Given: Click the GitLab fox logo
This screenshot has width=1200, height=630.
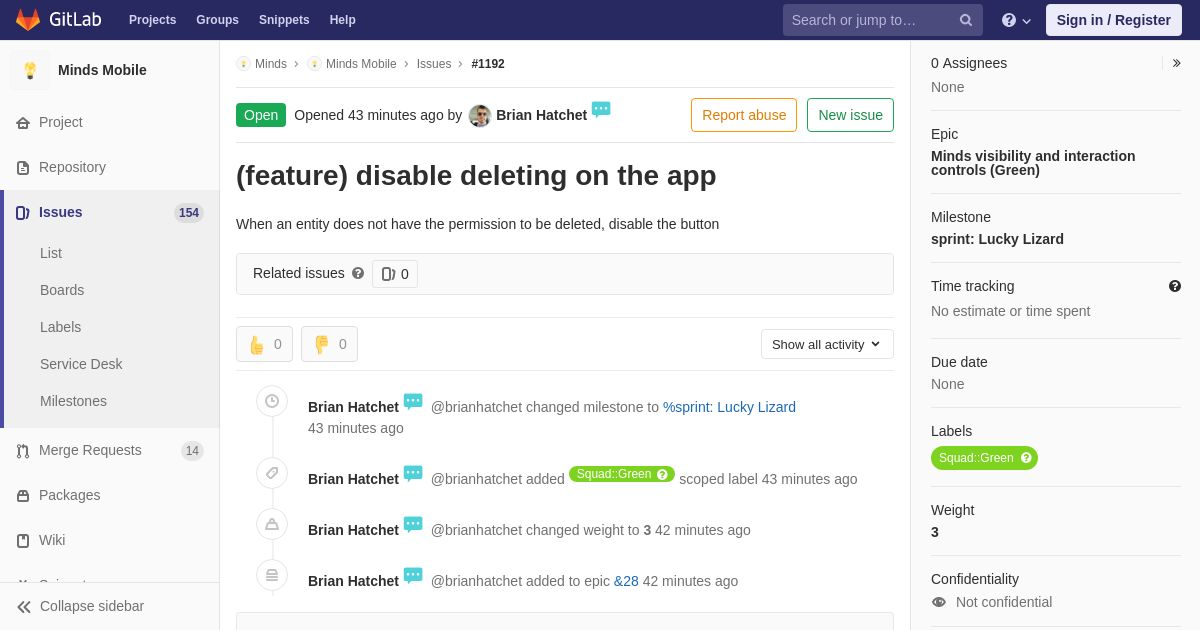Looking at the screenshot, I should tap(28, 20).
